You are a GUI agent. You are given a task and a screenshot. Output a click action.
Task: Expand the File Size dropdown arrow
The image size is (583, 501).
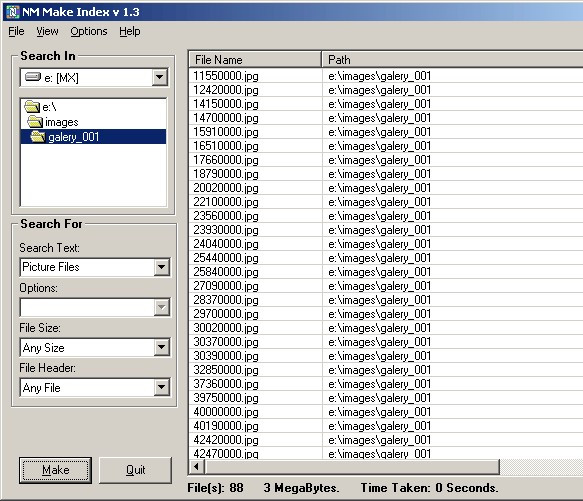[x=162, y=347]
